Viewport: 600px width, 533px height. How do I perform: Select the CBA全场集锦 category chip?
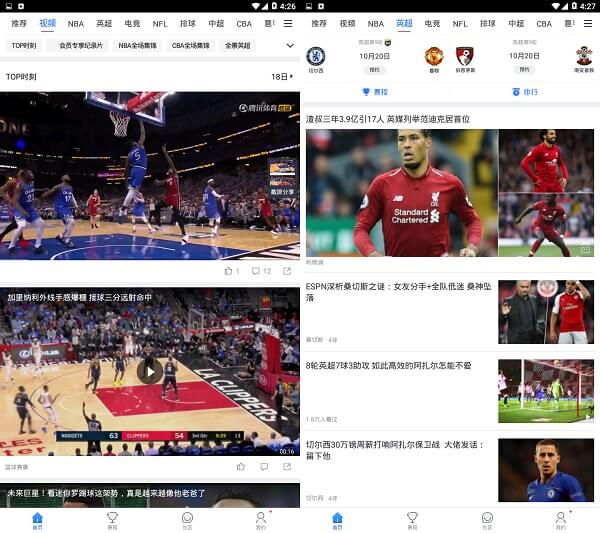(191, 46)
